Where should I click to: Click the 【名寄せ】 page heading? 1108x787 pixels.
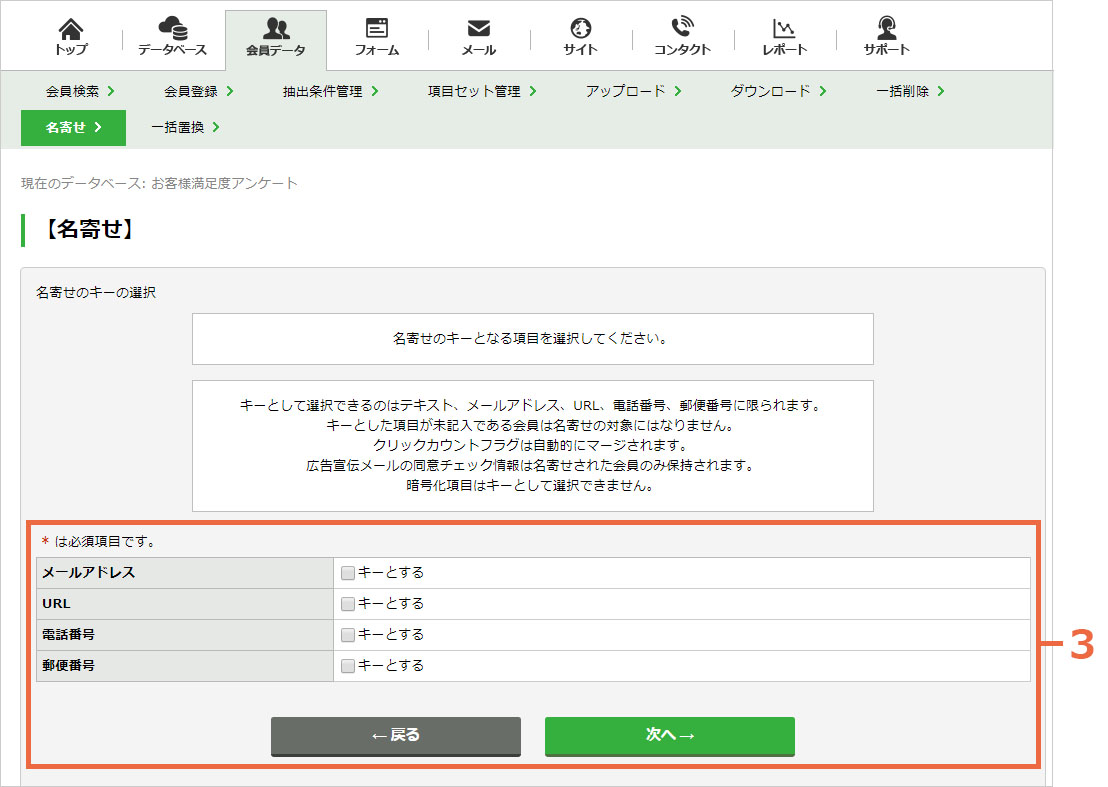click(x=88, y=230)
